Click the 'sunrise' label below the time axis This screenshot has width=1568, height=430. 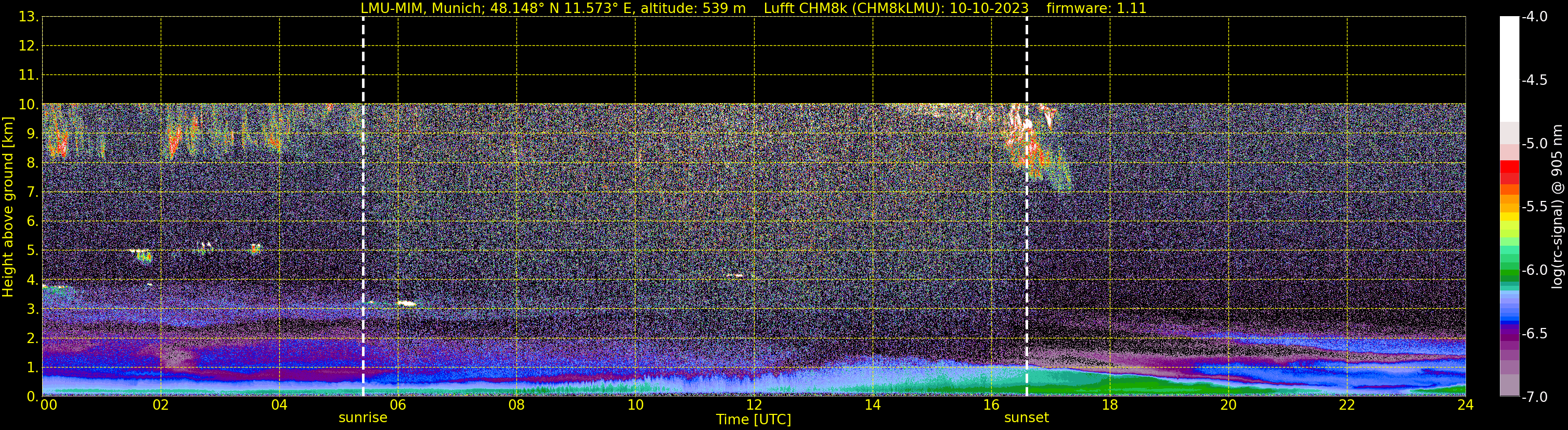coord(363,418)
